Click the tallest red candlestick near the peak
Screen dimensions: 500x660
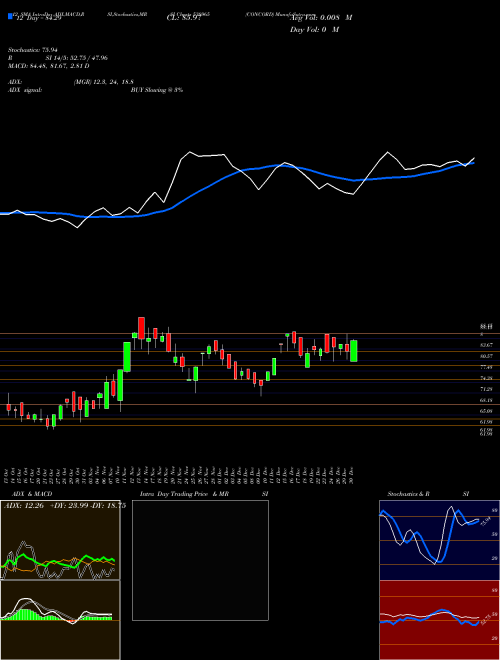pos(141,328)
